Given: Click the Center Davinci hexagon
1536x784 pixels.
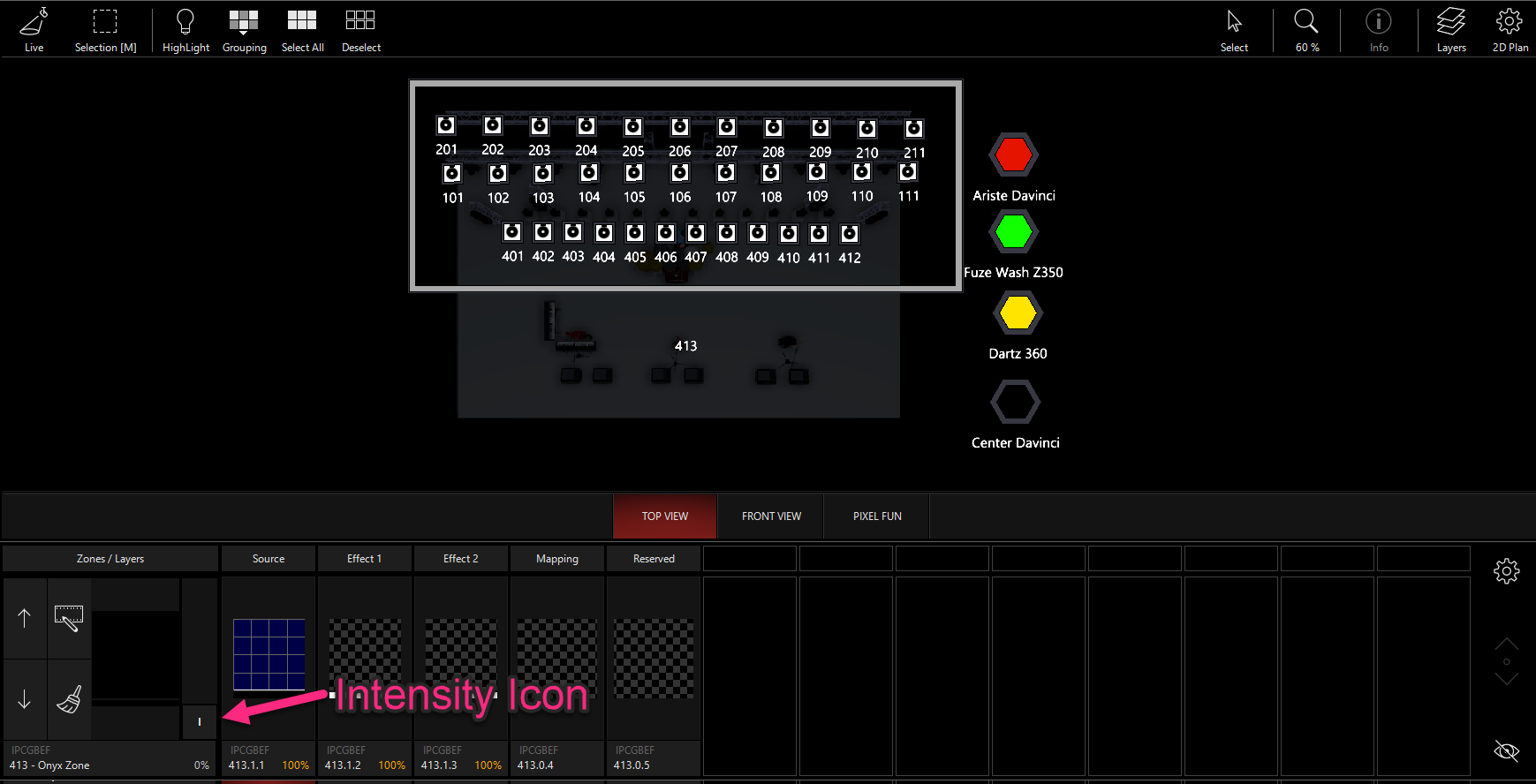Looking at the screenshot, I should (x=1015, y=403).
